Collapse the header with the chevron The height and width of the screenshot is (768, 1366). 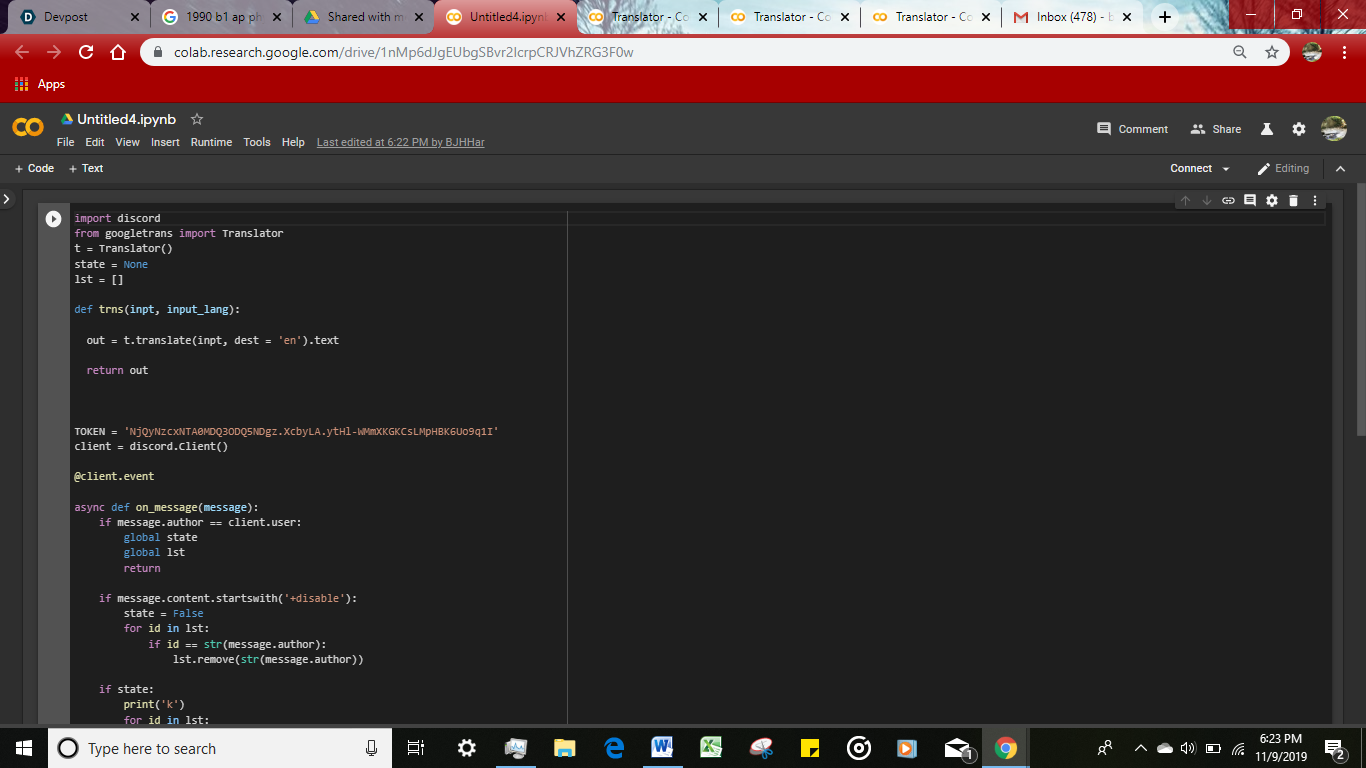point(1340,169)
